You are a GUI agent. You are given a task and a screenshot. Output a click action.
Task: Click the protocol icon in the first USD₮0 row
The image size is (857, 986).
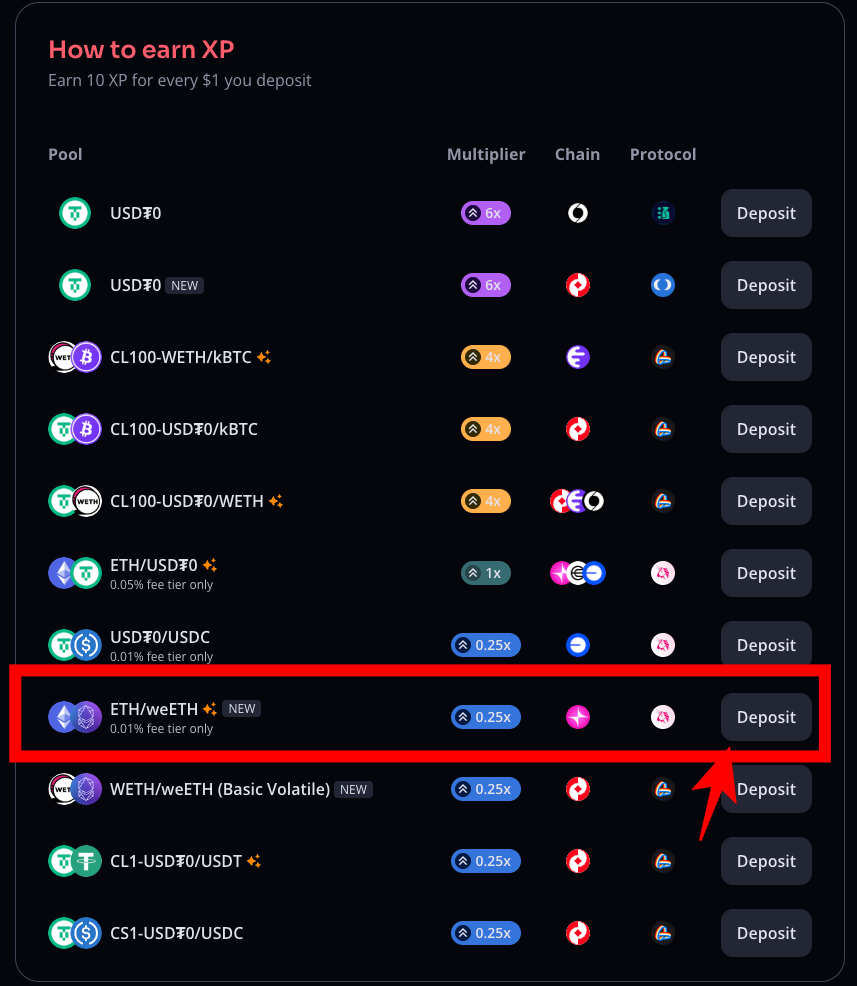(663, 213)
